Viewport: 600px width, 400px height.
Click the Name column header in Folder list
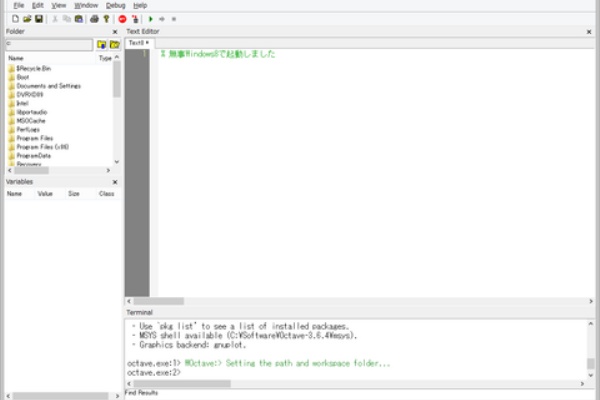point(16,59)
